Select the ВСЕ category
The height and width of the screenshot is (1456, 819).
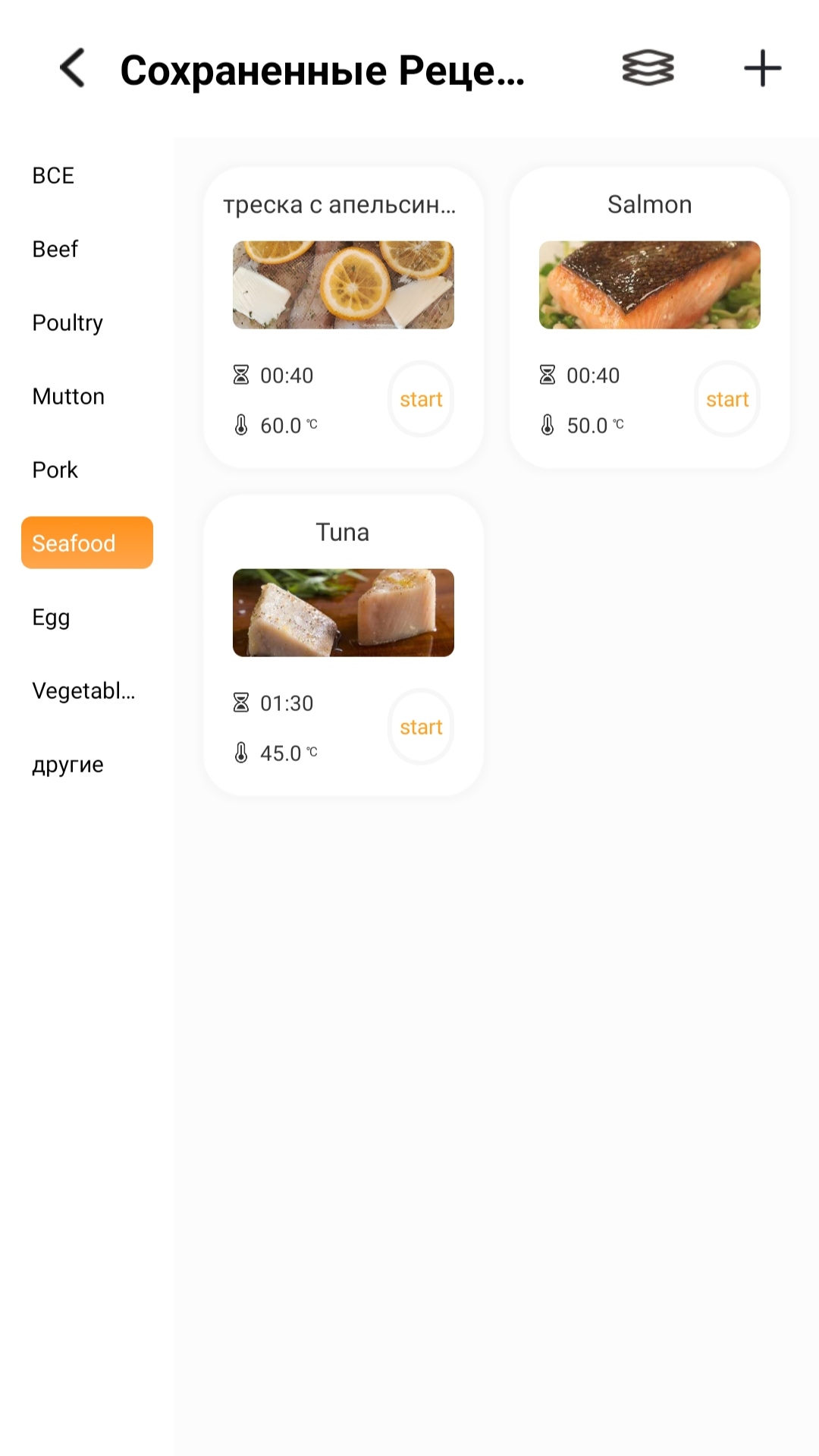pyautogui.click(x=53, y=175)
